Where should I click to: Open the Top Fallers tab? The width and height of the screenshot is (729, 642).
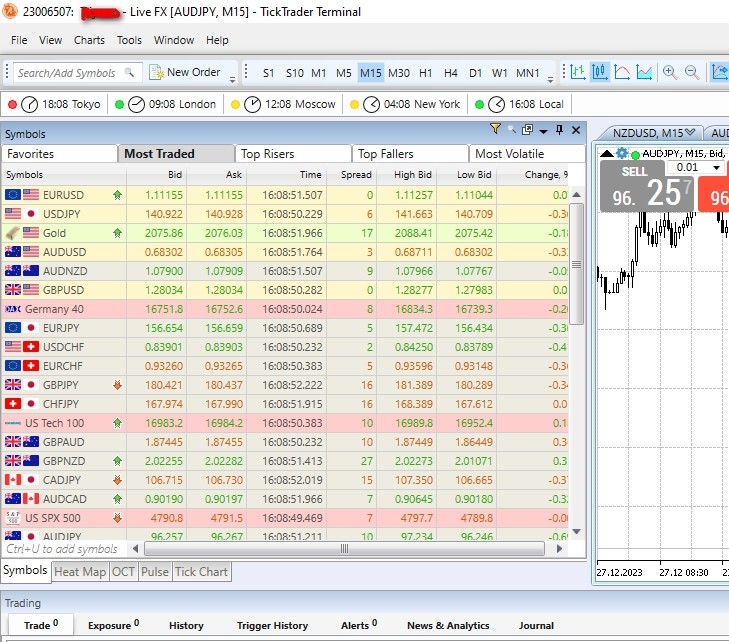tap(411, 154)
